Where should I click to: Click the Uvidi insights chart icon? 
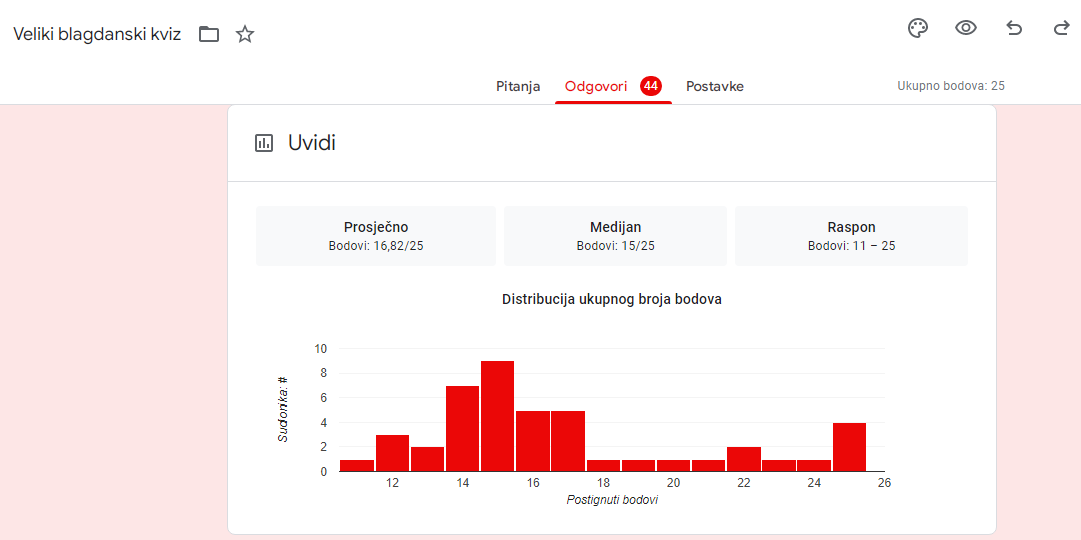pos(264,143)
